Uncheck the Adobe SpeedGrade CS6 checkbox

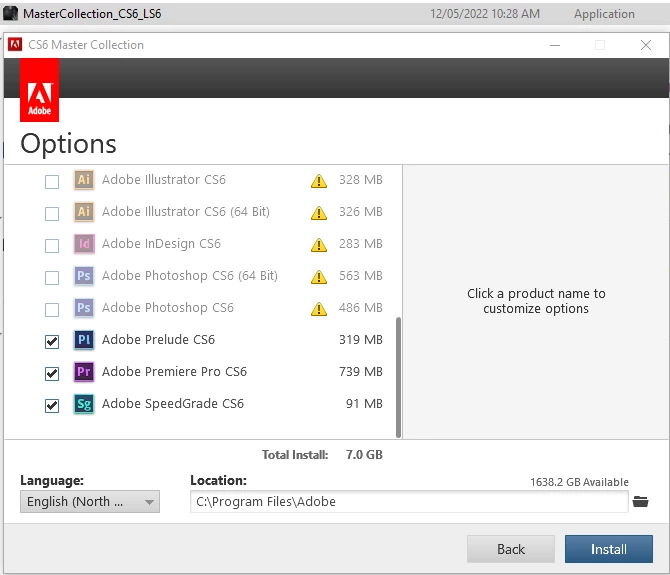(52, 405)
